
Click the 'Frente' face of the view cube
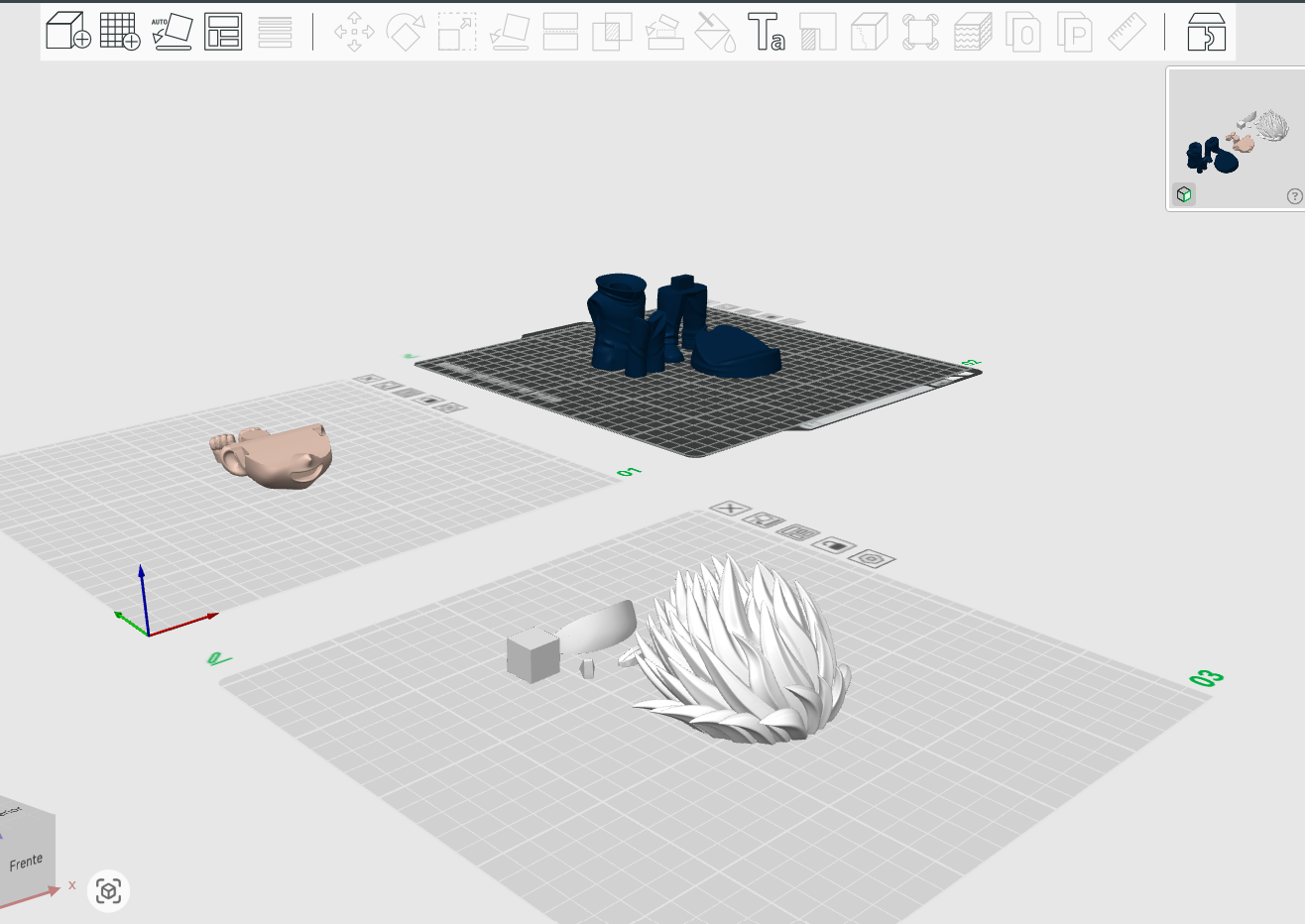[x=26, y=862]
